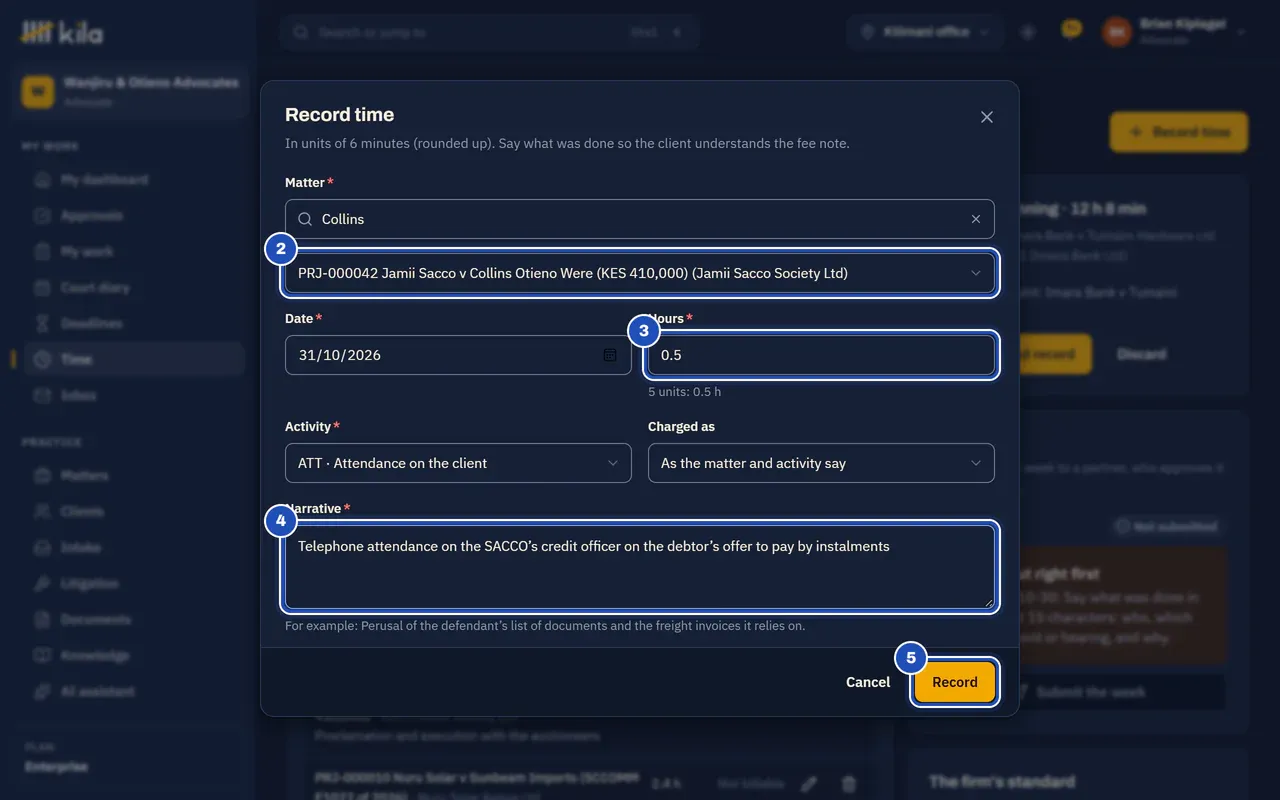Open the Brian Kiplagat user menu

[1174, 32]
